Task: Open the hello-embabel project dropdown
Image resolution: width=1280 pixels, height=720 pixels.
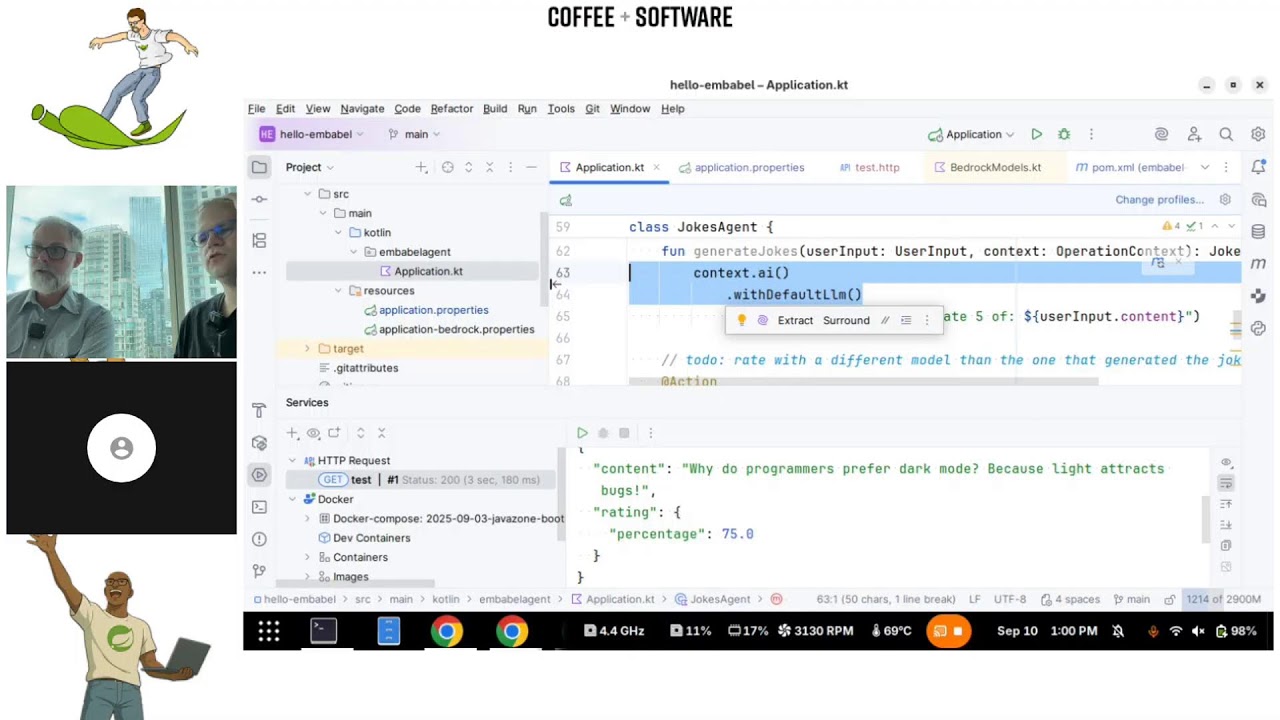Action: [x=311, y=134]
